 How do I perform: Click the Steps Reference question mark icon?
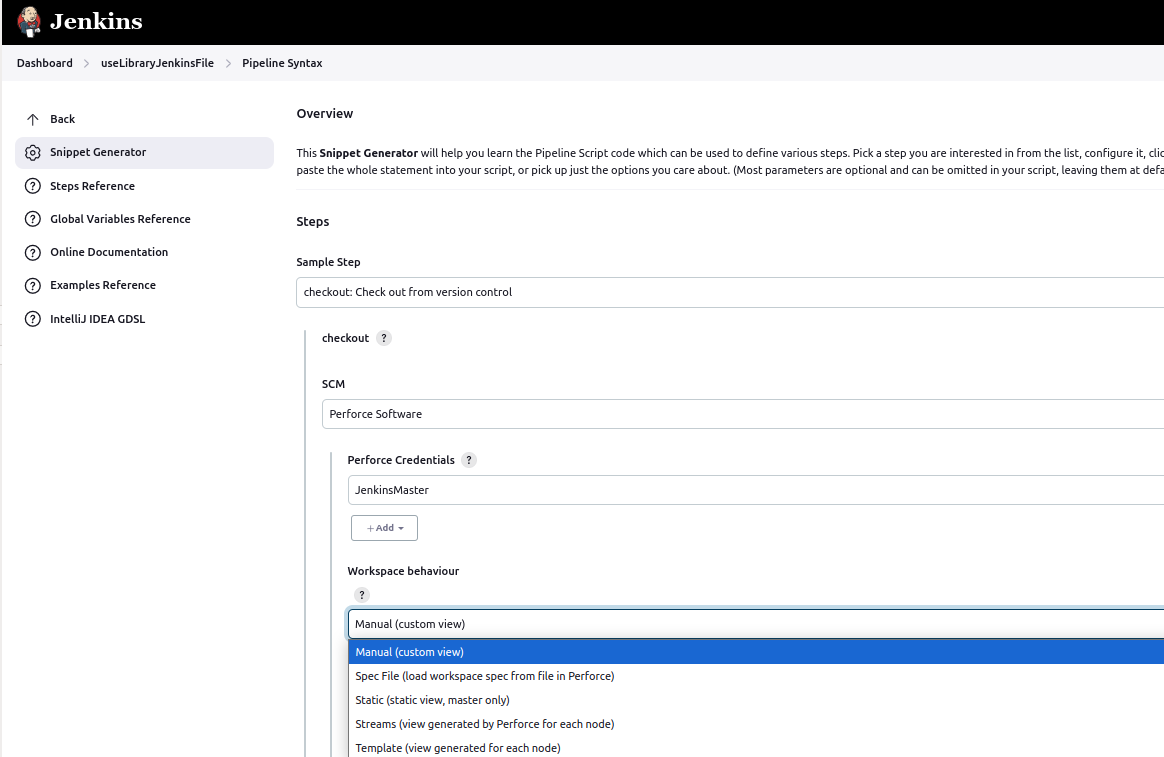(x=33, y=186)
